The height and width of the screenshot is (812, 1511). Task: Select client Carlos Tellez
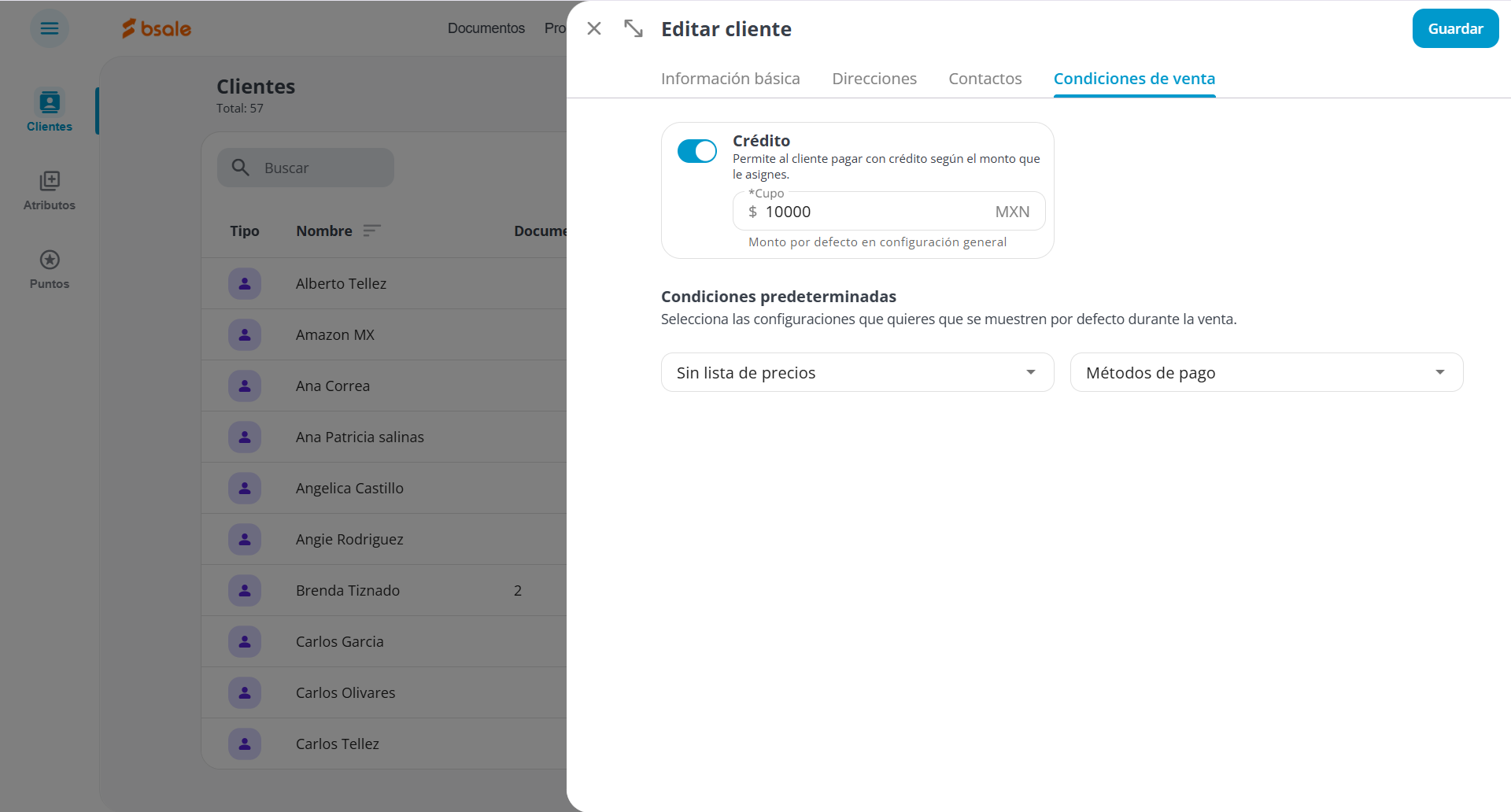[338, 744]
